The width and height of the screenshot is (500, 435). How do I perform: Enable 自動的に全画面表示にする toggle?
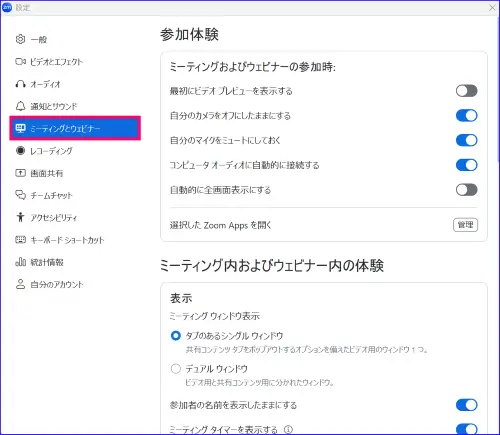click(x=466, y=190)
